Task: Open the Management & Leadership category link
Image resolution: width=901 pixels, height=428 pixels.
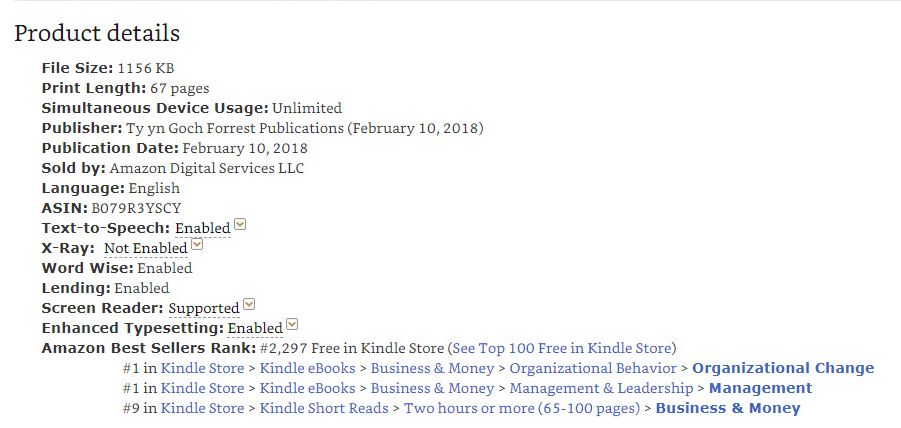Action: click(602, 388)
